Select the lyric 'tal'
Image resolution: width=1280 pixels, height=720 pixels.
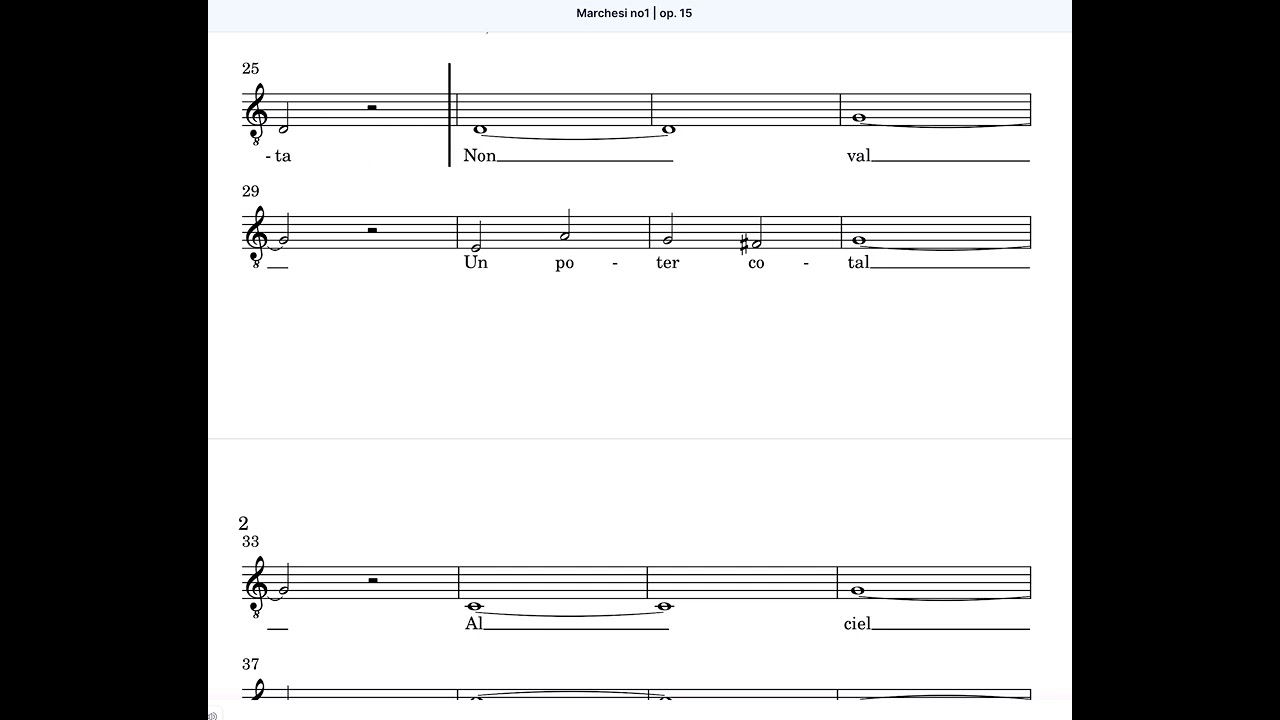pyautogui.click(x=858, y=263)
